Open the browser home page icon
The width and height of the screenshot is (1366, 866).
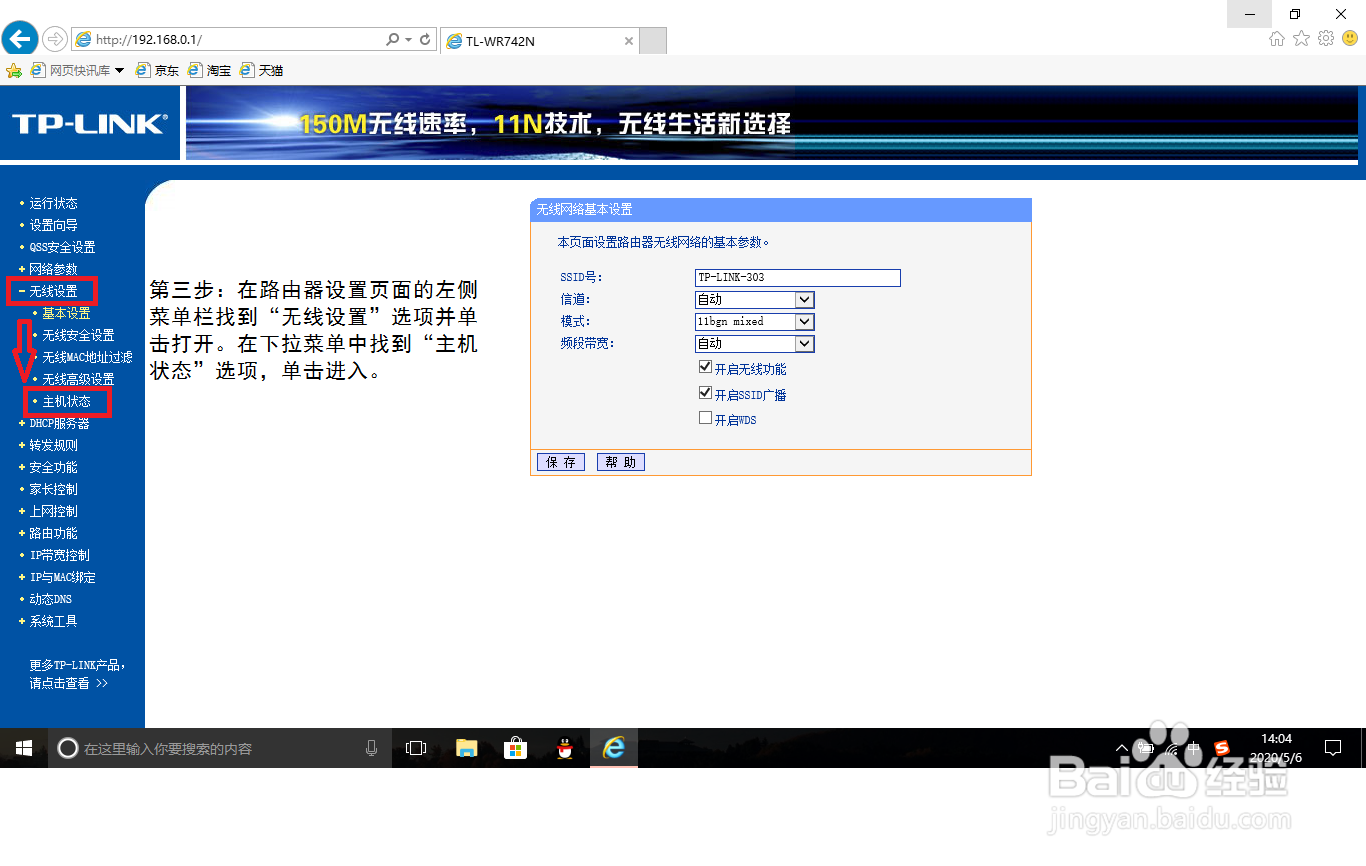coord(1276,38)
